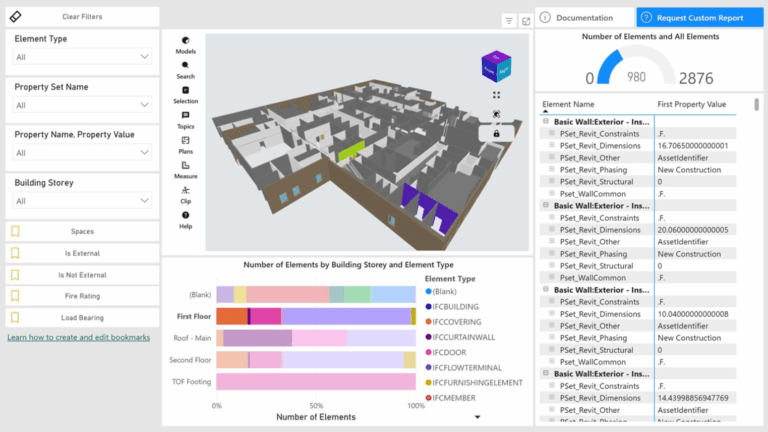Open the Search tool in viewer

point(185,69)
